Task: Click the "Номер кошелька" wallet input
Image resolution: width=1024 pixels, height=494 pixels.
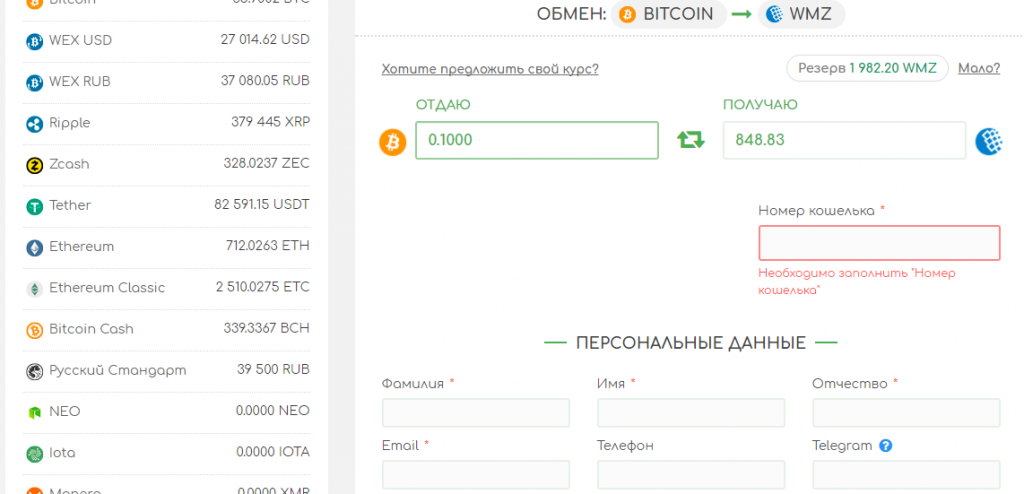Action: (x=879, y=243)
